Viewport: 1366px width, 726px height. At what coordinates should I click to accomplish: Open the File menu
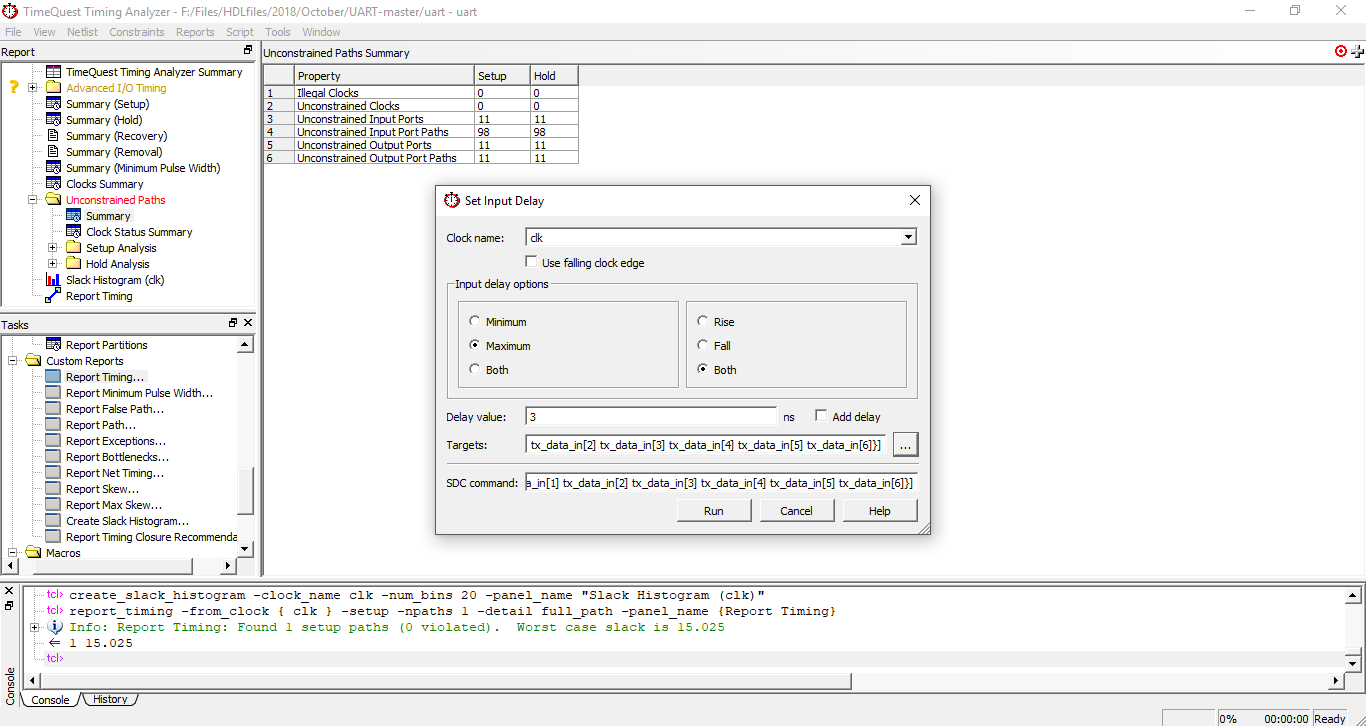click(13, 32)
